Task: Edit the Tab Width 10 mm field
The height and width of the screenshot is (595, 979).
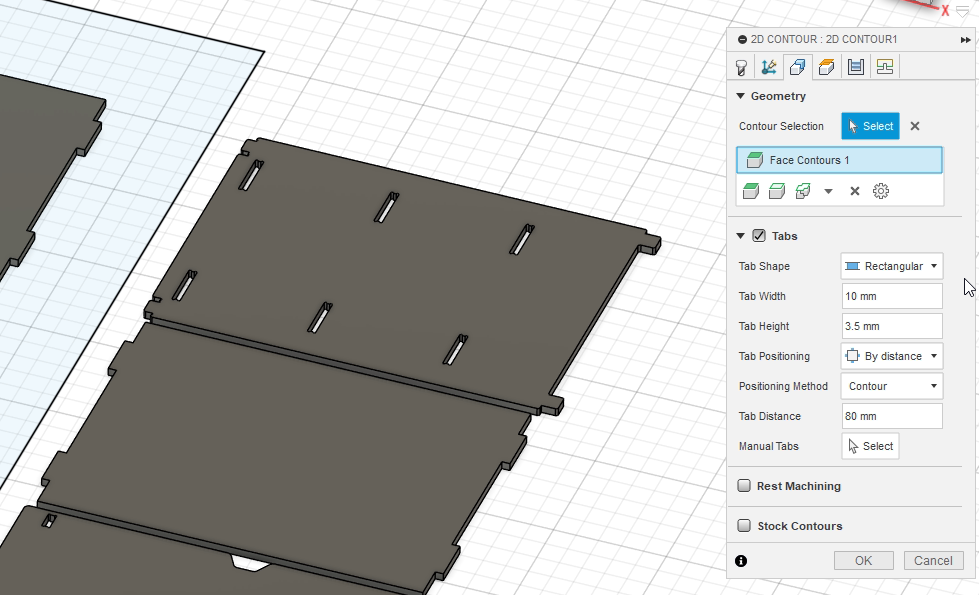Action: click(x=892, y=296)
